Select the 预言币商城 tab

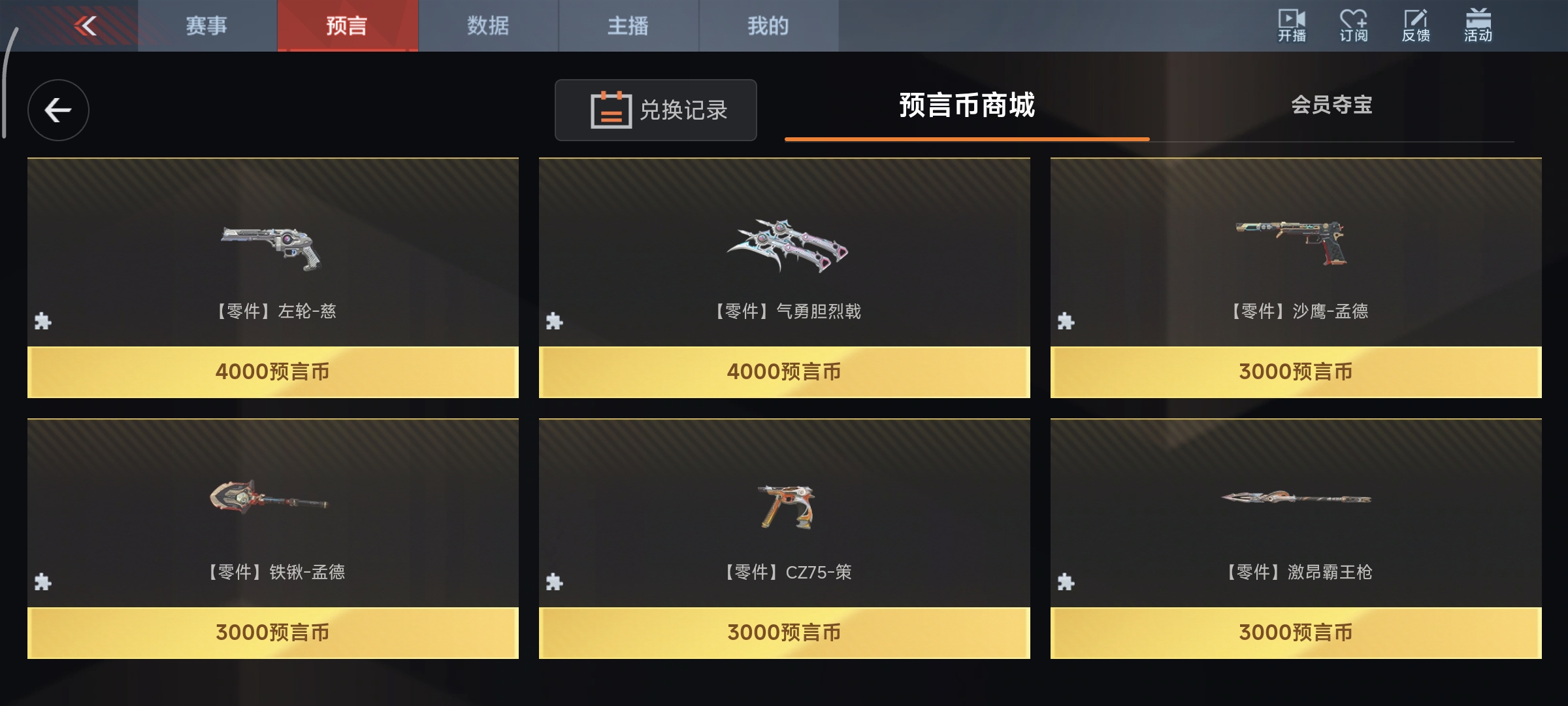(x=967, y=105)
